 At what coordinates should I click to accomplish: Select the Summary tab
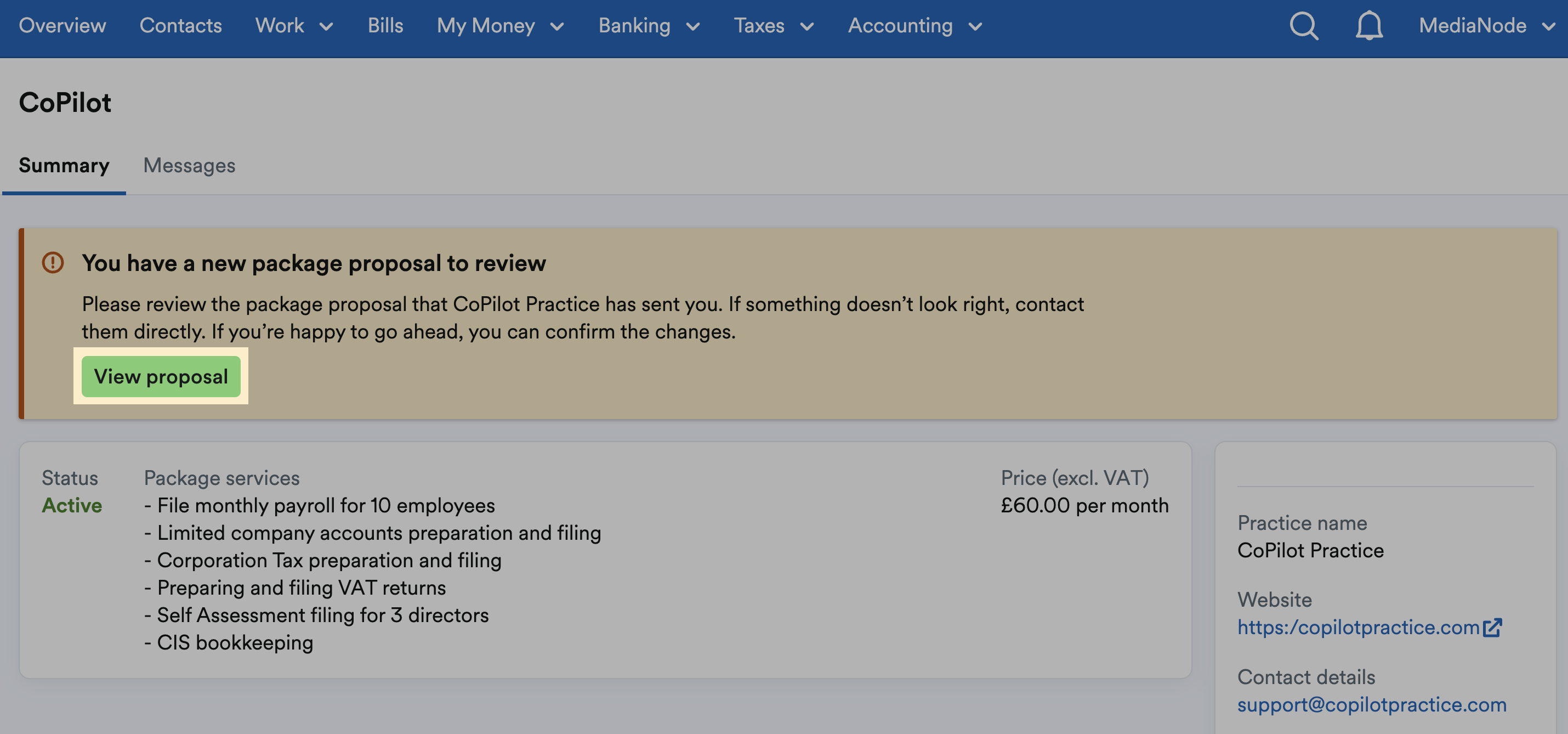(64, 165)
